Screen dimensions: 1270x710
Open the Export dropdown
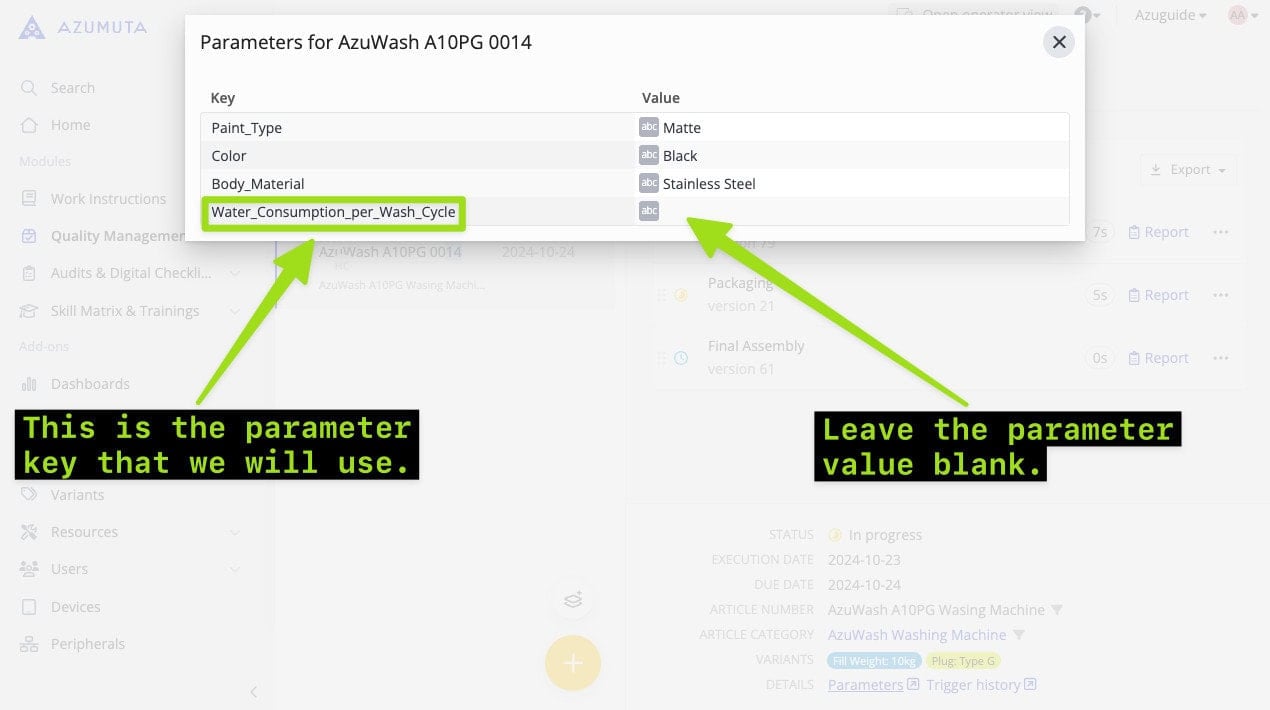click(1188, 170)
